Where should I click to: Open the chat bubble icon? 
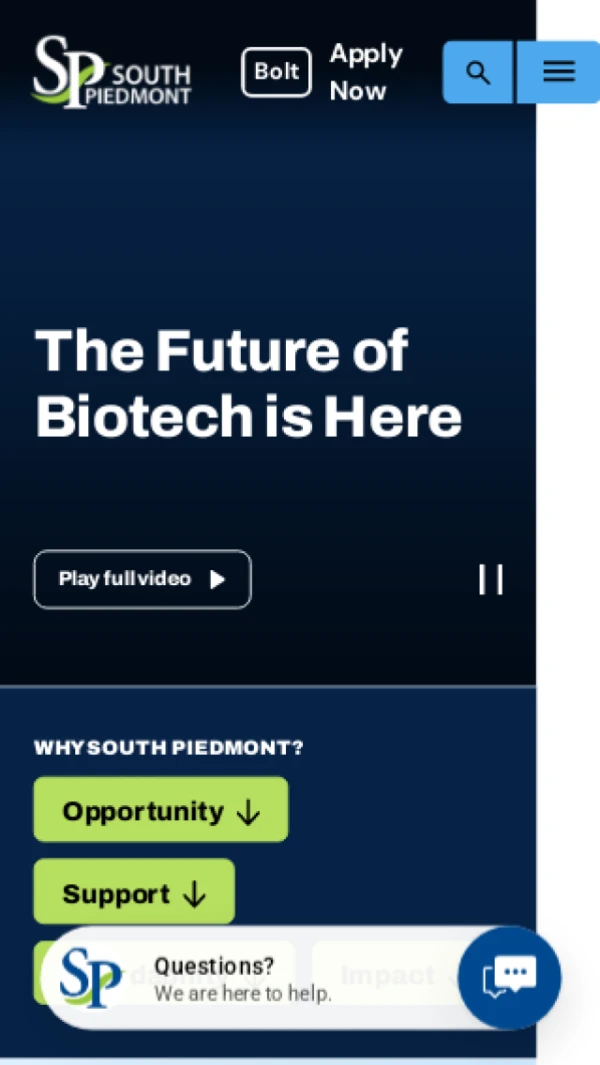(x=510, y=977)
